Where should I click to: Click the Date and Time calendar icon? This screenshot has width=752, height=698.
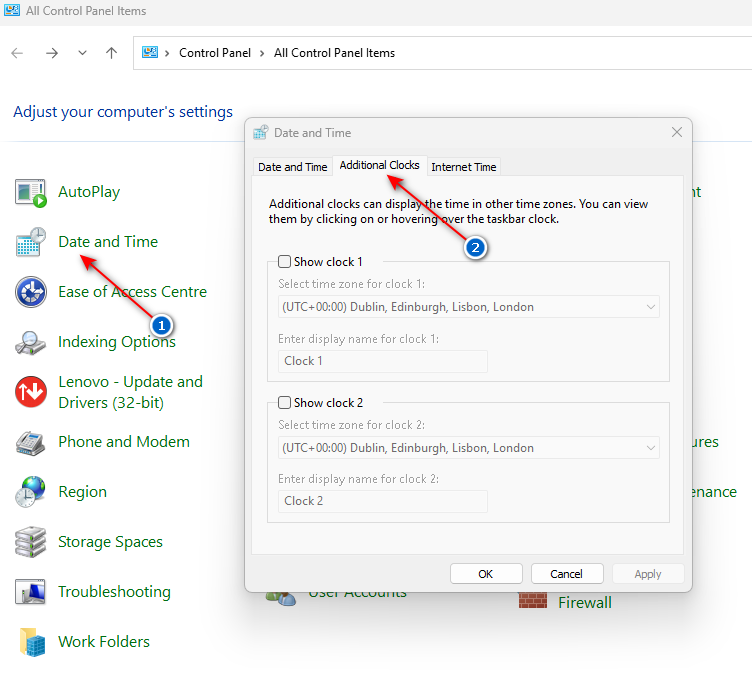(x=31, y=242)
